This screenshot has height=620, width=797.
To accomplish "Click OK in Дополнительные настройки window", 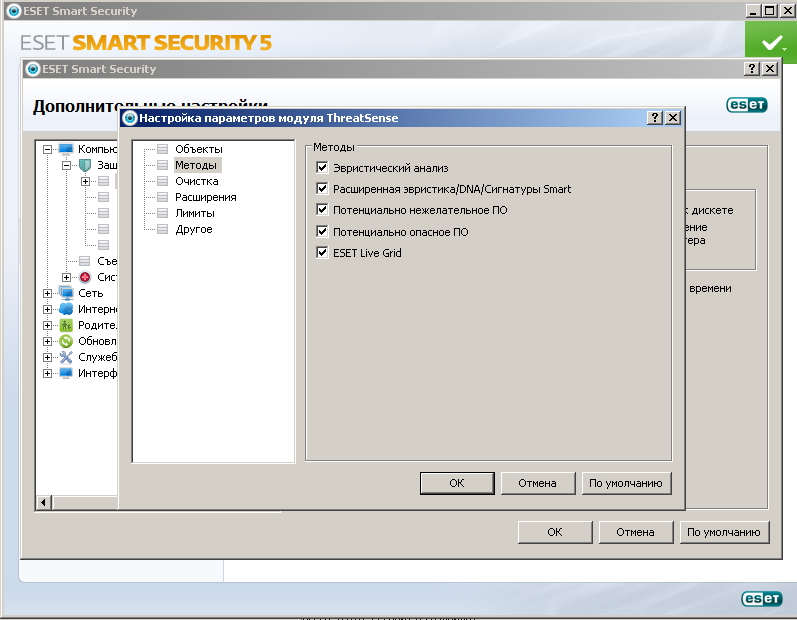I will 555,532.
